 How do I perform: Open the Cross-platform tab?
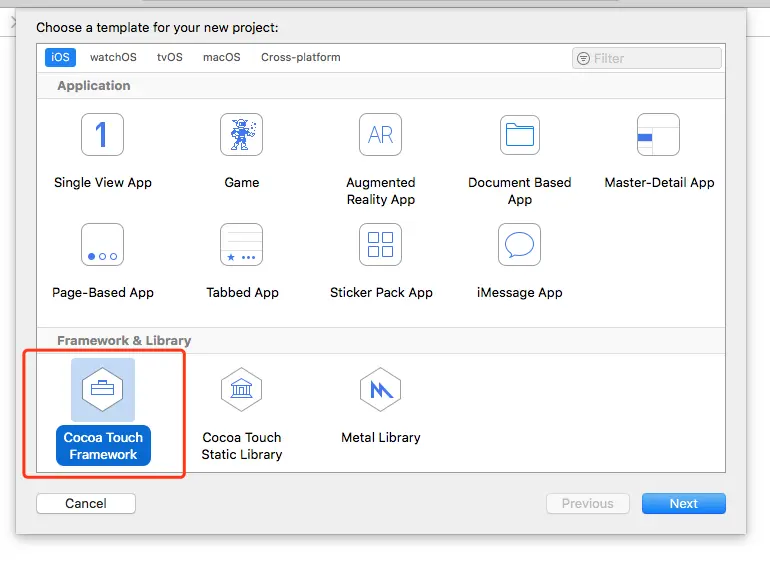click(301, 57)
